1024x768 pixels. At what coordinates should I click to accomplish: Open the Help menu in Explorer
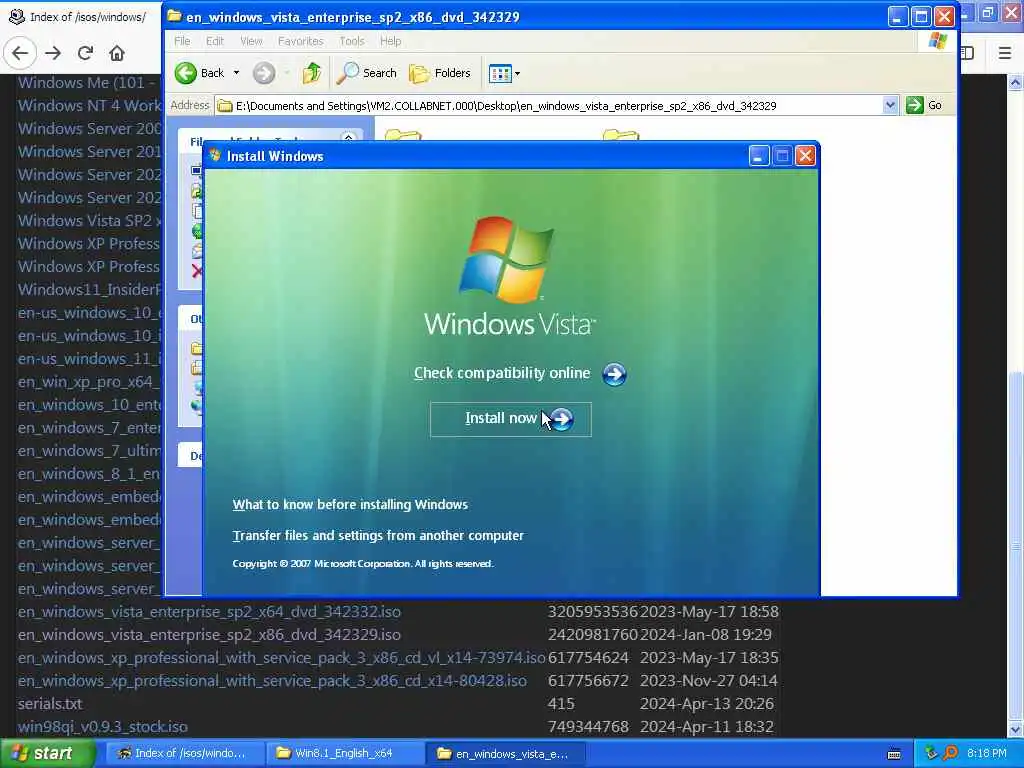tap(391, 41)
